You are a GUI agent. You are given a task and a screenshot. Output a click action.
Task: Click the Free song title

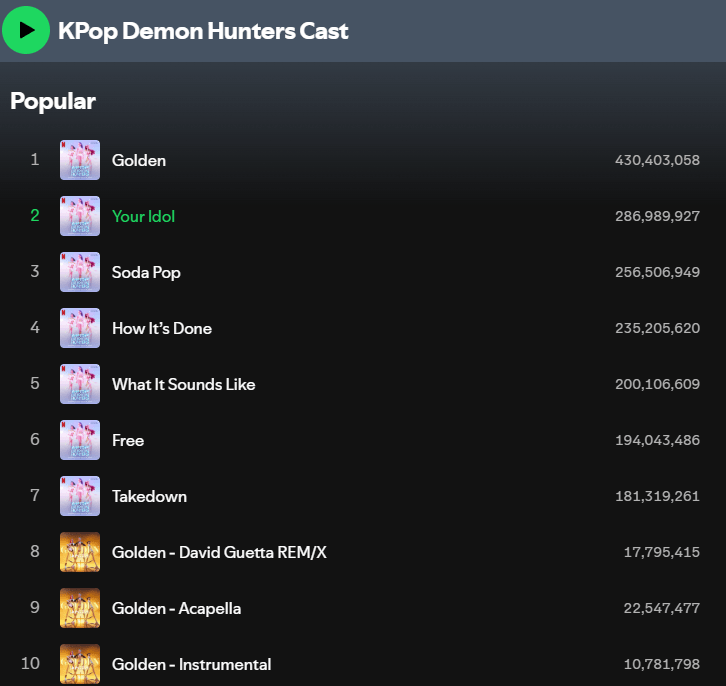[128, 440]
